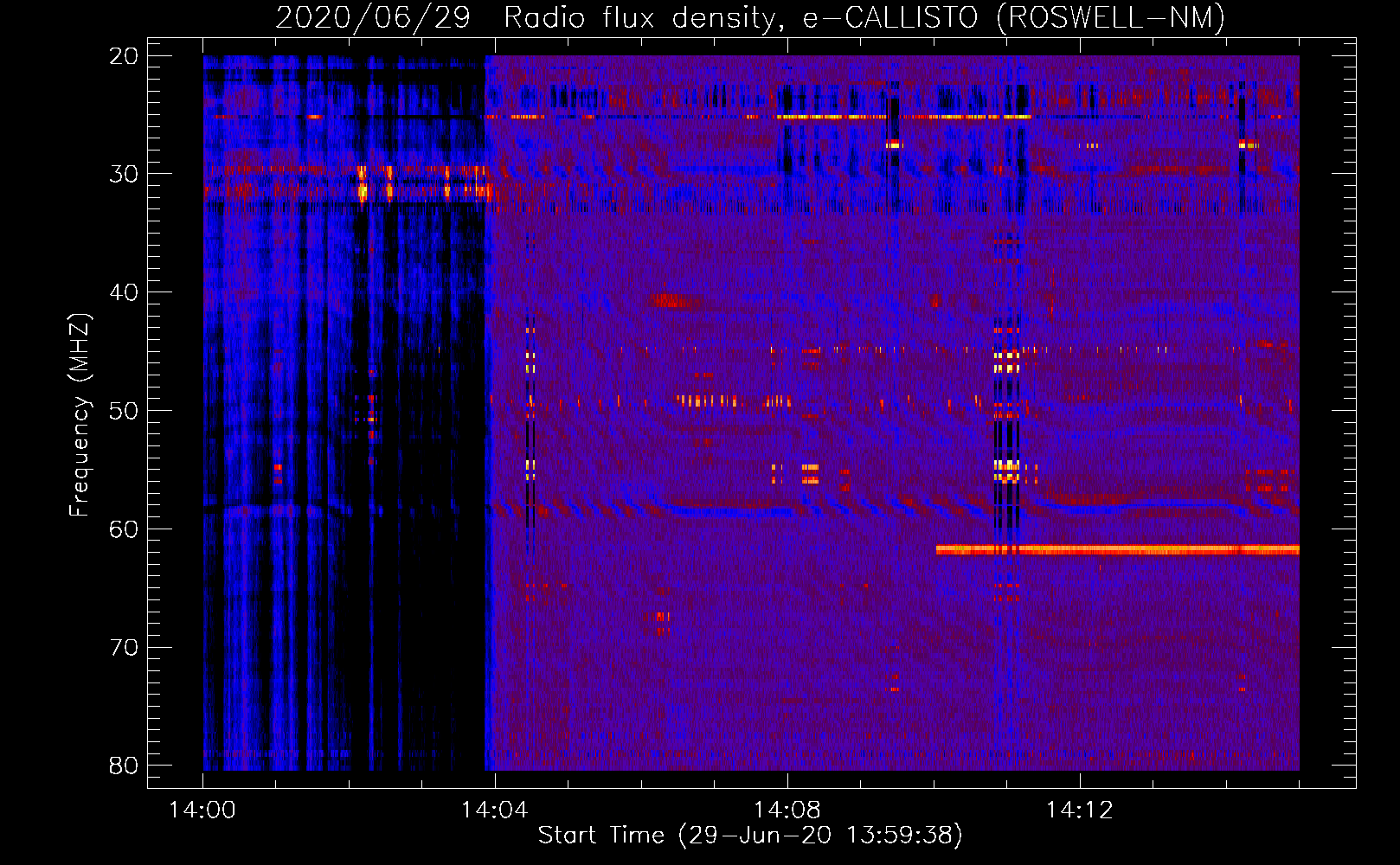Click the 80 MHz frequency tick label

pos(124,766)
